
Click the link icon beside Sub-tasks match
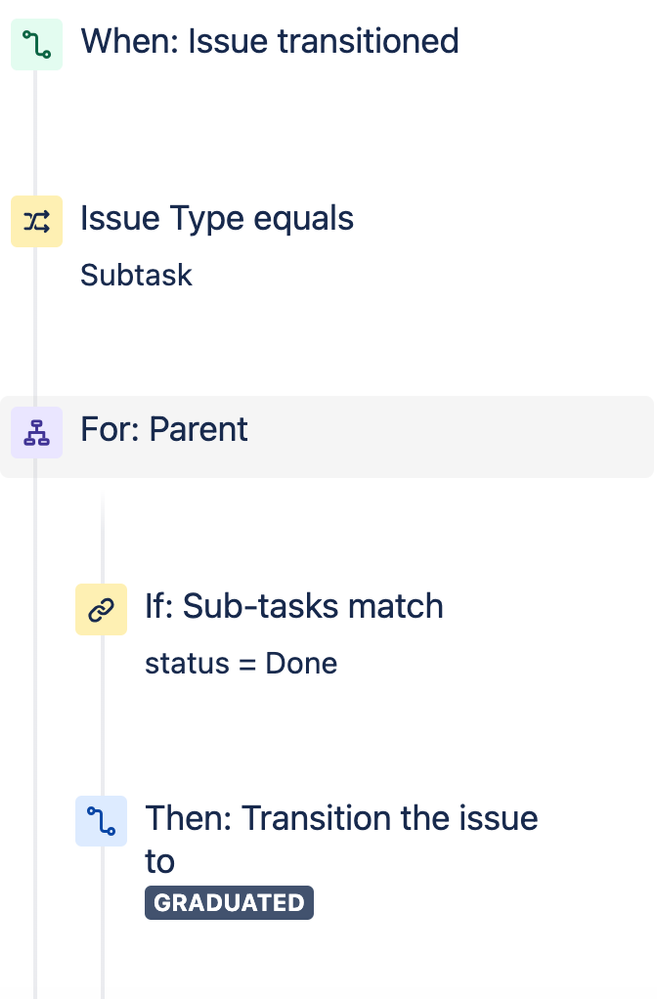[x=101, y=609]
